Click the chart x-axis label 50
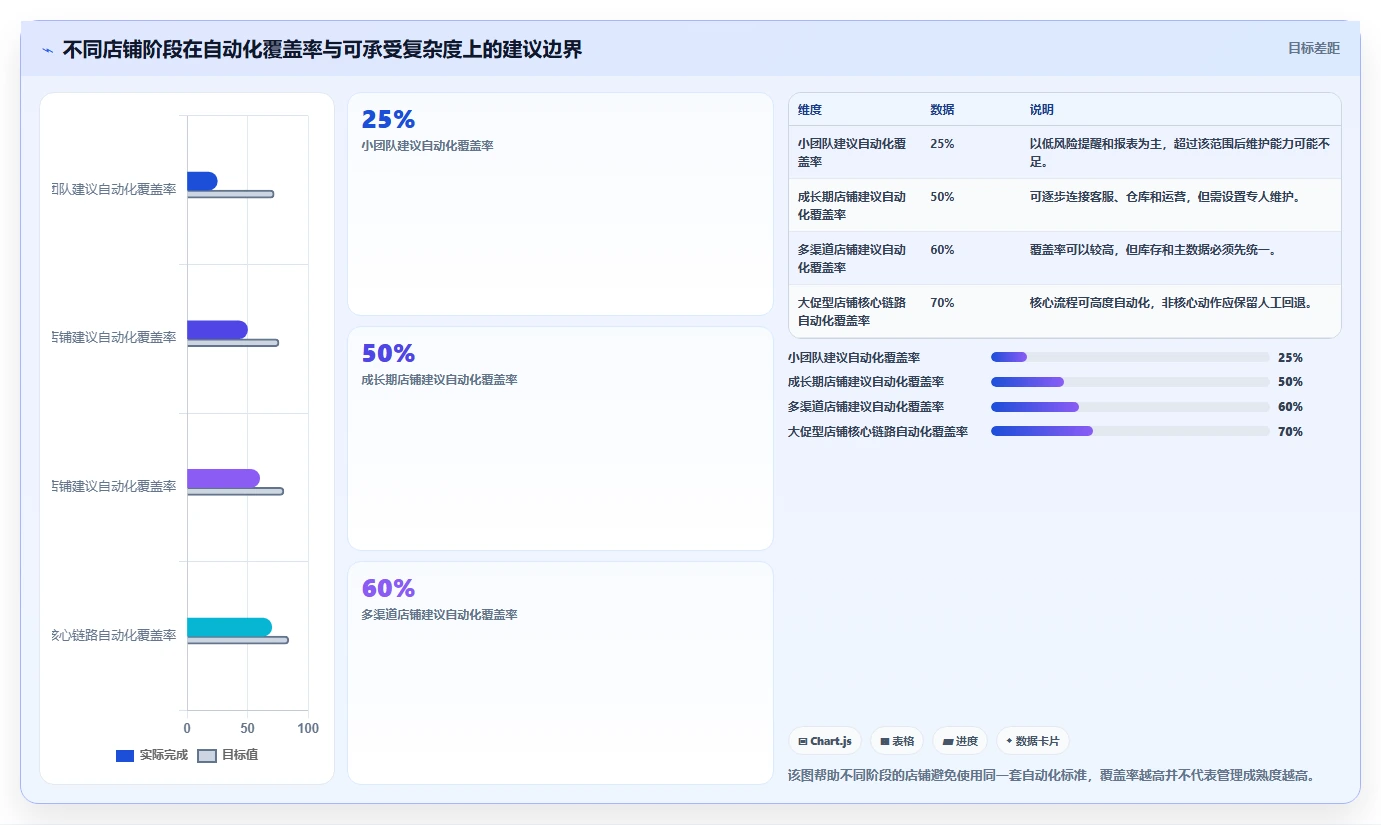 pyautogui.click(x=247, y=728)
